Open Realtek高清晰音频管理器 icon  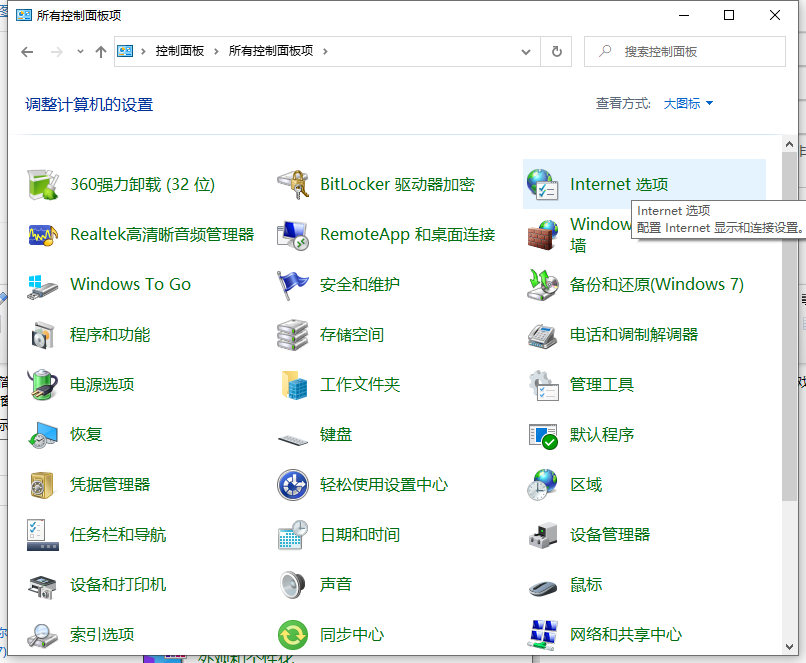click(43, 235)
